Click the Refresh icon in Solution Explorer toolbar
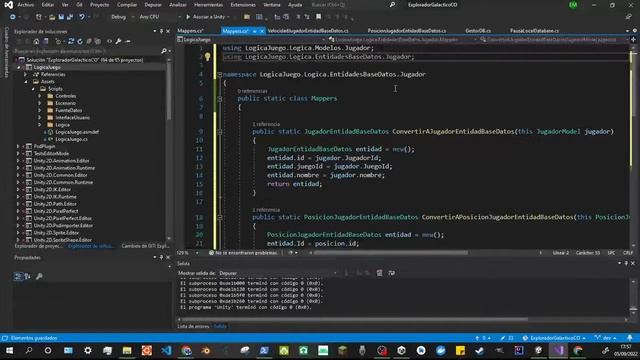The width and height of the screenshot is (640, 360). [x=80, y=41]
